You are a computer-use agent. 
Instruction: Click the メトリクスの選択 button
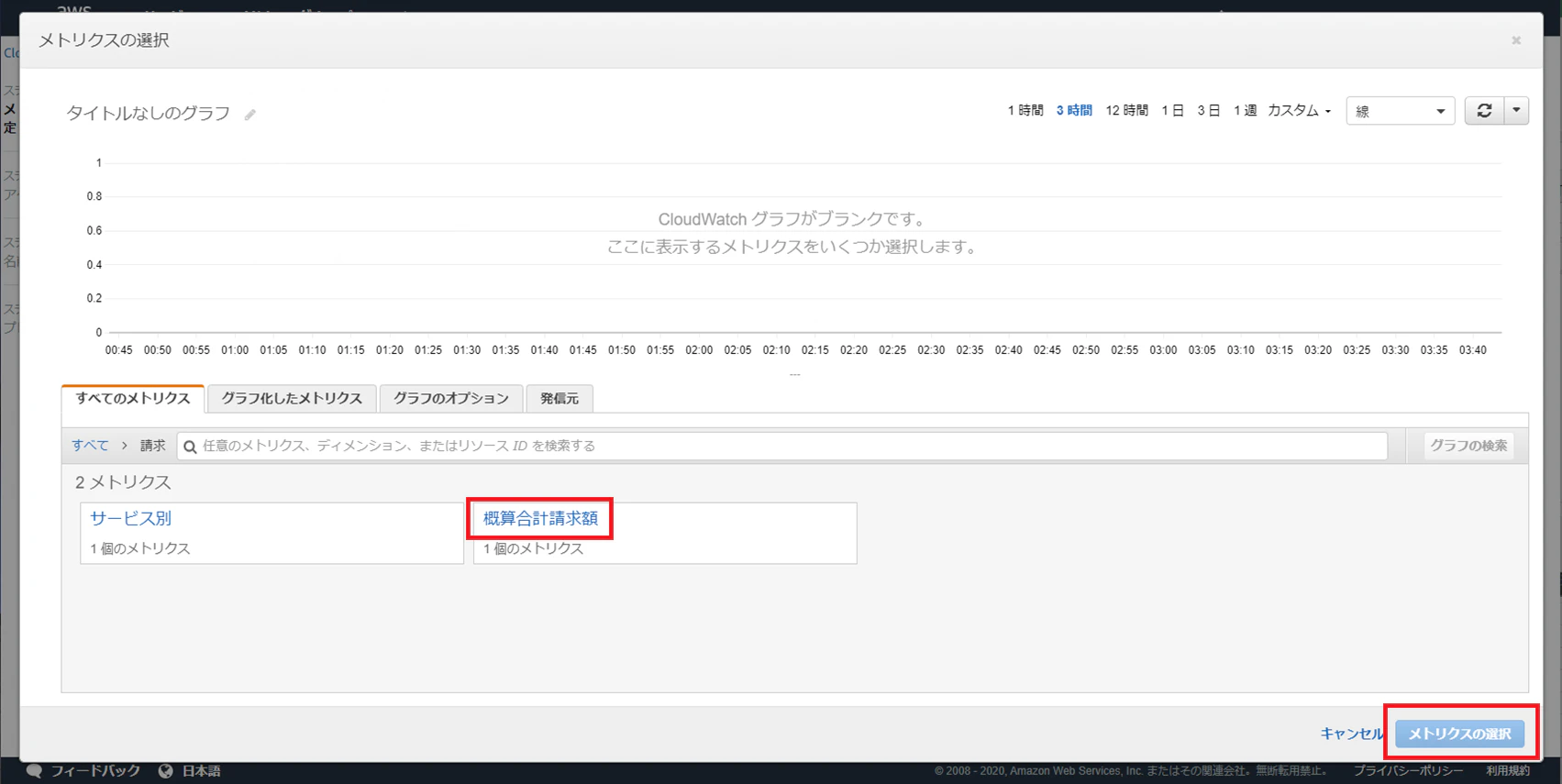(1459, 734)
